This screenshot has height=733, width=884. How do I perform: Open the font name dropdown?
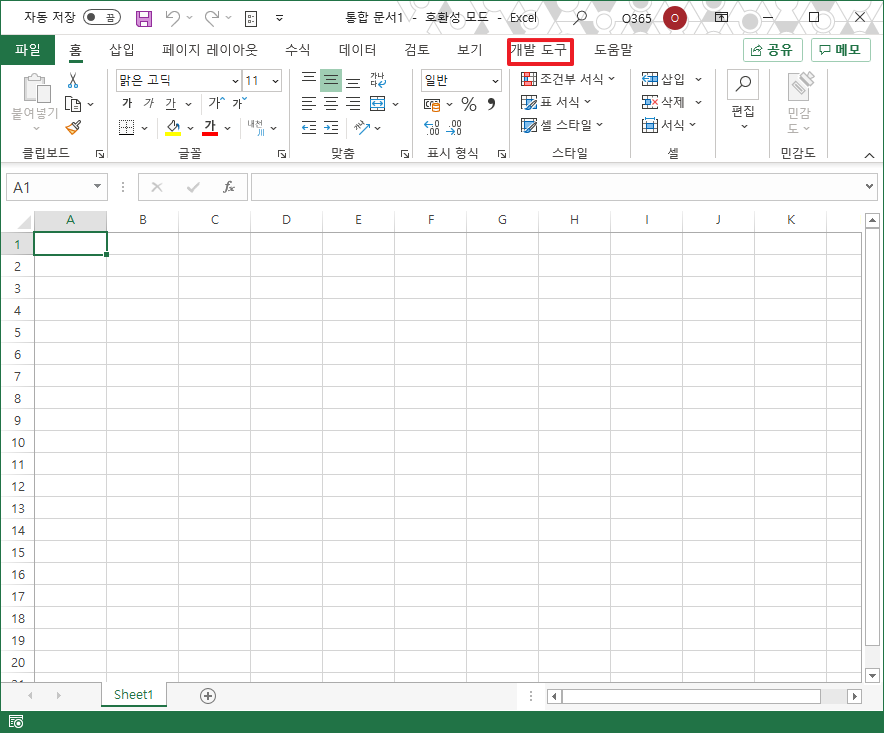235,81
